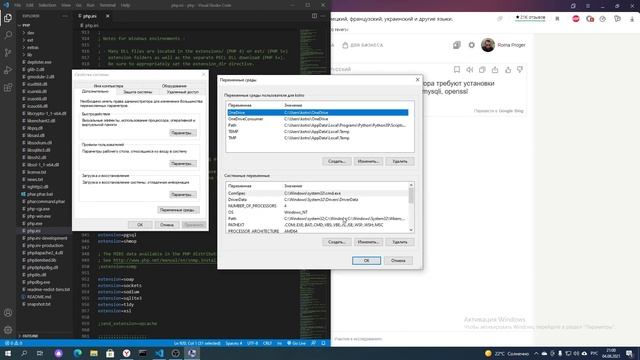Open translator settings gear icon

point(471,45)
